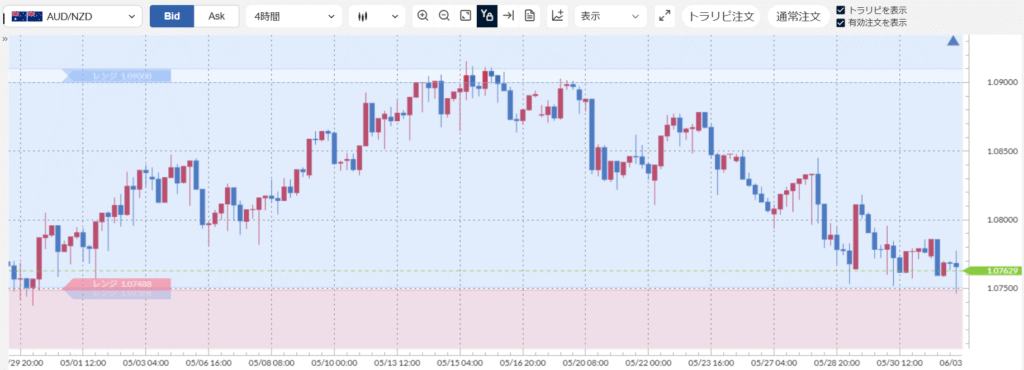This screenshot has height=370, width=1024.
Task: Click the 05/23 16:00 time axis label
Action: 712,363
